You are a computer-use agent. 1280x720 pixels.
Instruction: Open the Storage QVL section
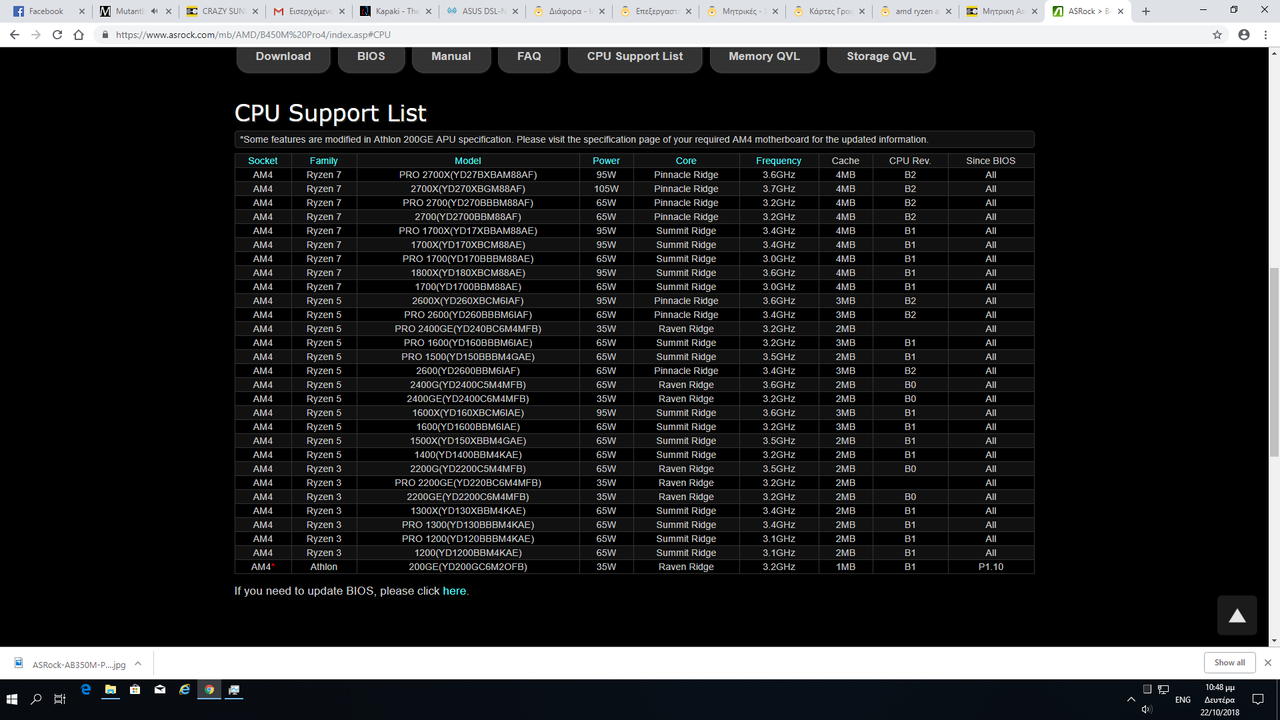click(x=881, y=57)
